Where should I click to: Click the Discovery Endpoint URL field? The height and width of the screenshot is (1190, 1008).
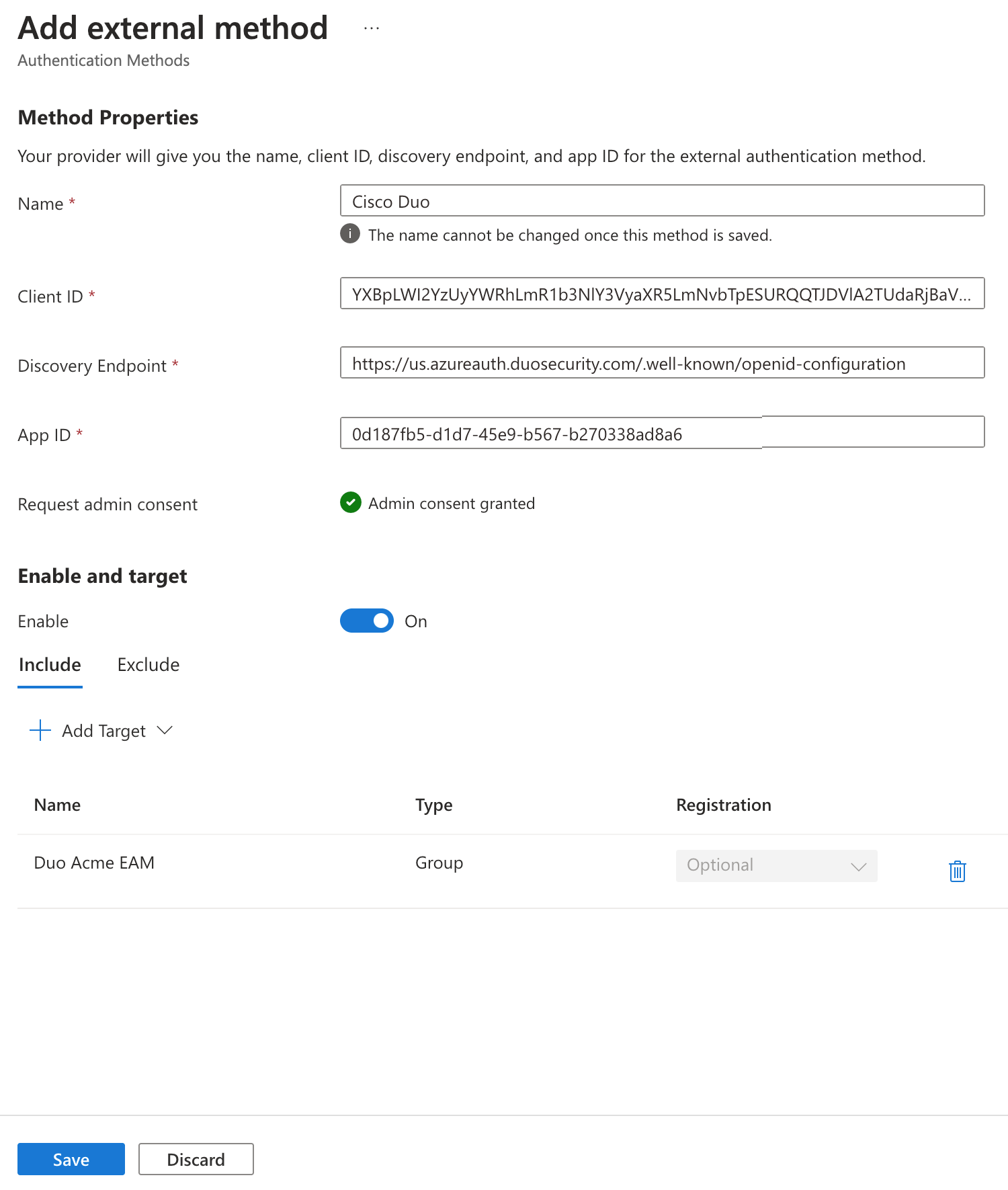(x=662, y=363)
